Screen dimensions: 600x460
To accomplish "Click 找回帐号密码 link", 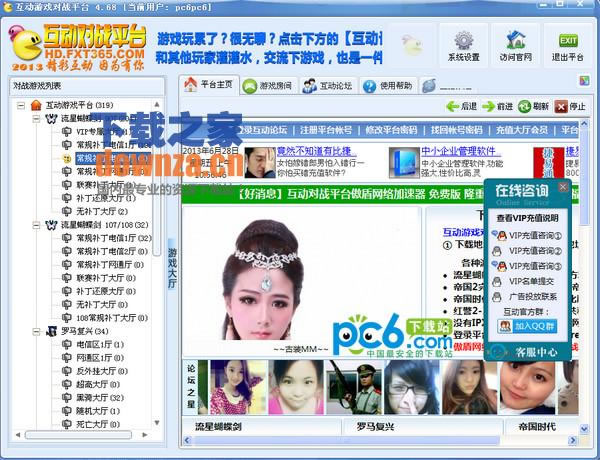I will coord(457,130).
